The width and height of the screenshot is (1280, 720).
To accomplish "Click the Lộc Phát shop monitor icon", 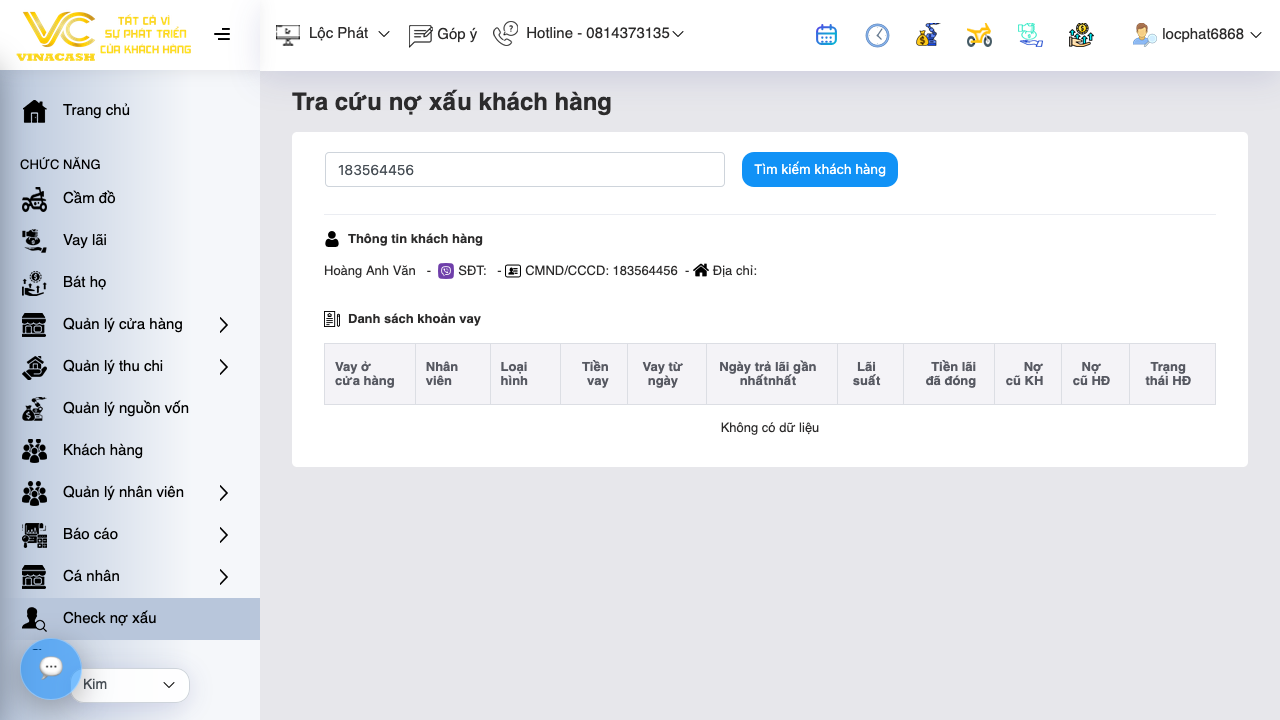I will tap(288, 36).
